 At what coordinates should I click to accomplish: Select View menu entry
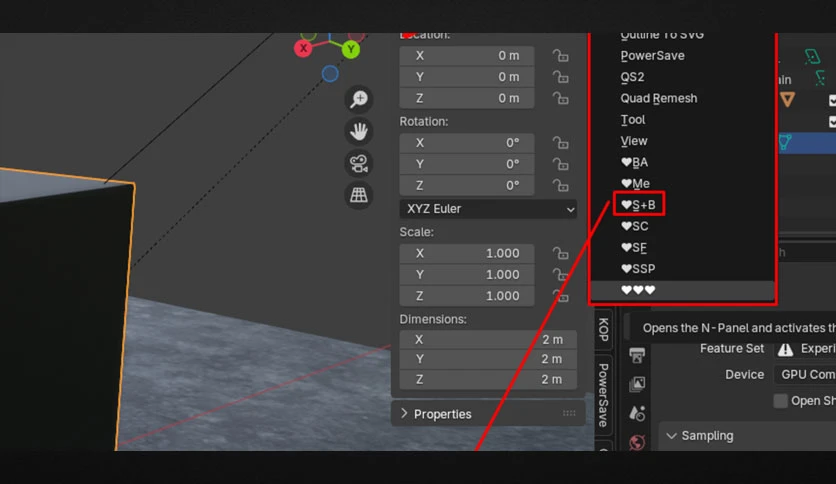click(x=634, y=141)
